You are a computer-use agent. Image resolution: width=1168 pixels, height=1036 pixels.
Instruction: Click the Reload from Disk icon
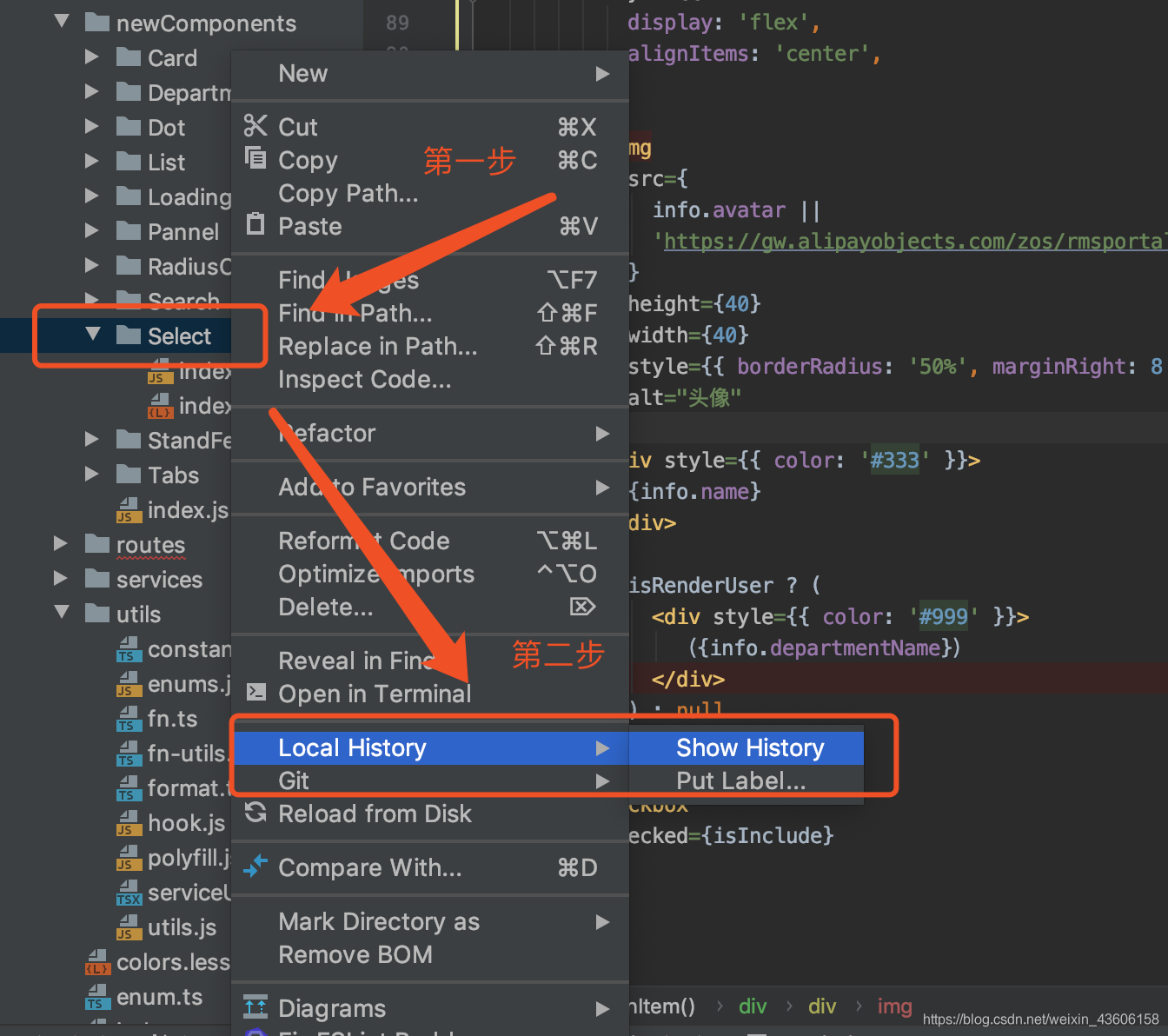point(255,813)
